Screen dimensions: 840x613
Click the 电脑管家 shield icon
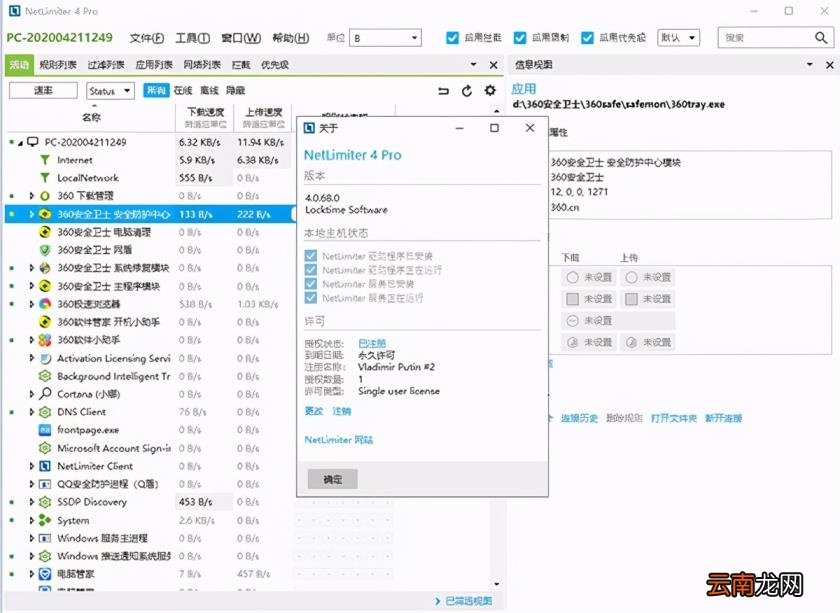click(46, 574)
